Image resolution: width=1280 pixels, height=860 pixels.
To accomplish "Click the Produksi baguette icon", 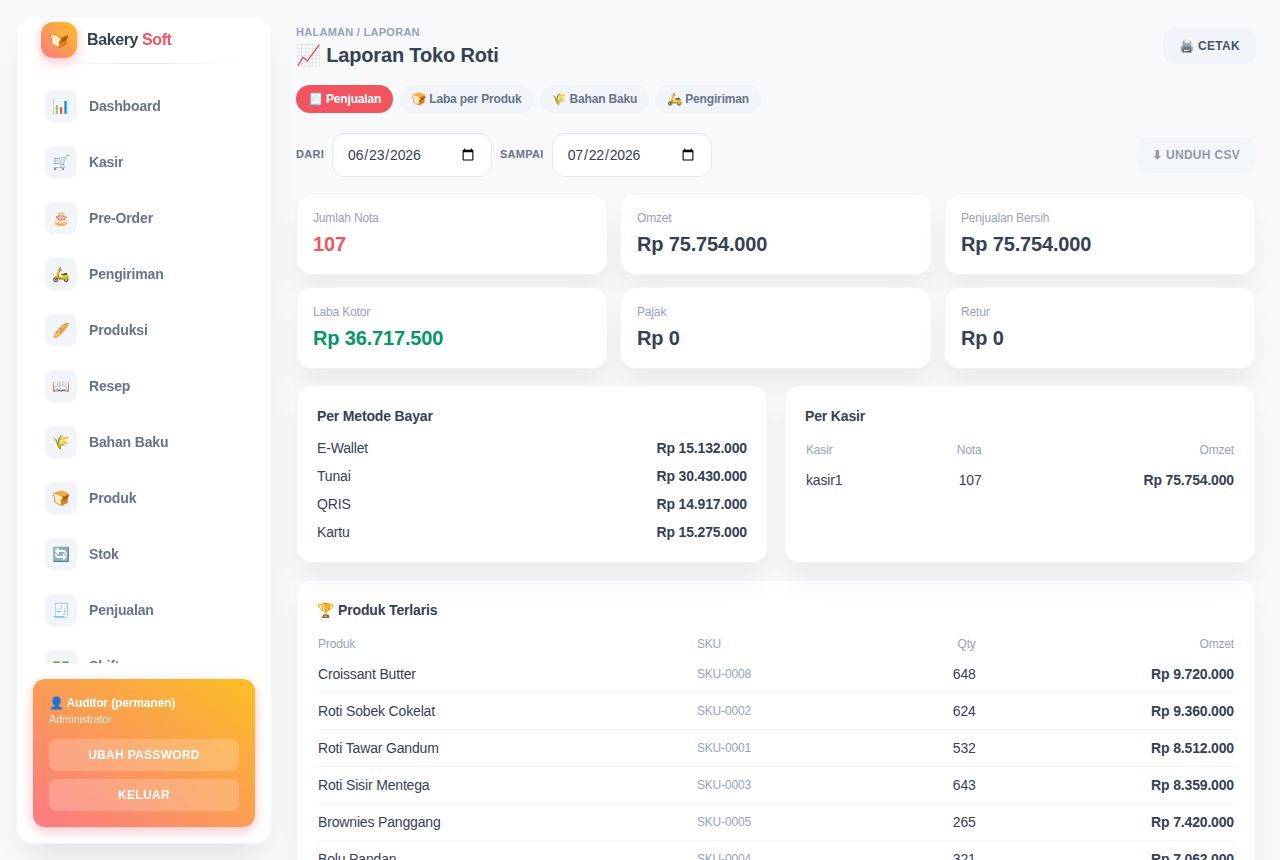I will point(61,330).
